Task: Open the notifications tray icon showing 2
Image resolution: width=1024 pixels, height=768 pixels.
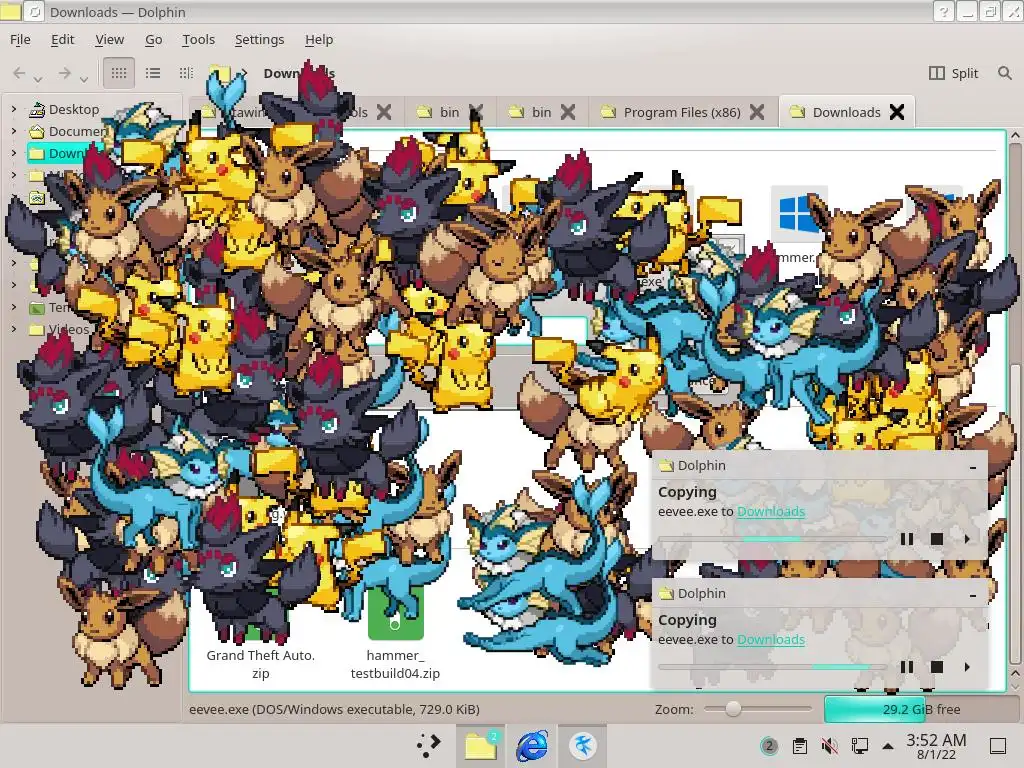Action: click(x=769, y=746)
